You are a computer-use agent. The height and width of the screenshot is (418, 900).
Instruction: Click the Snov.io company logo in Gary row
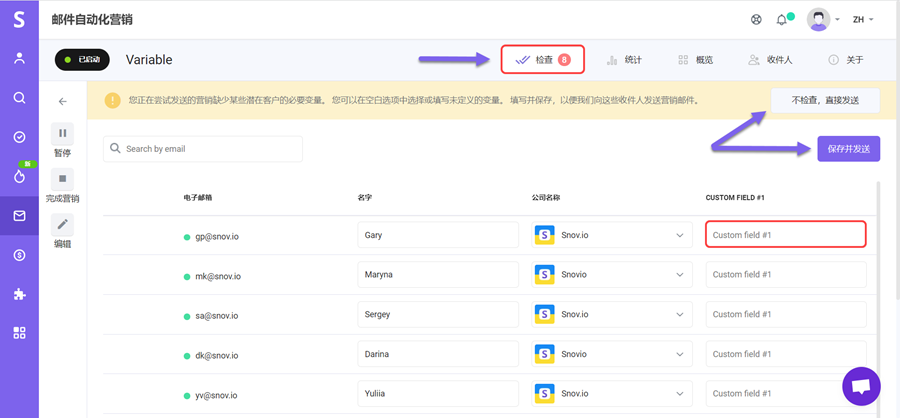pyautogui.click(x=544, y=235)
